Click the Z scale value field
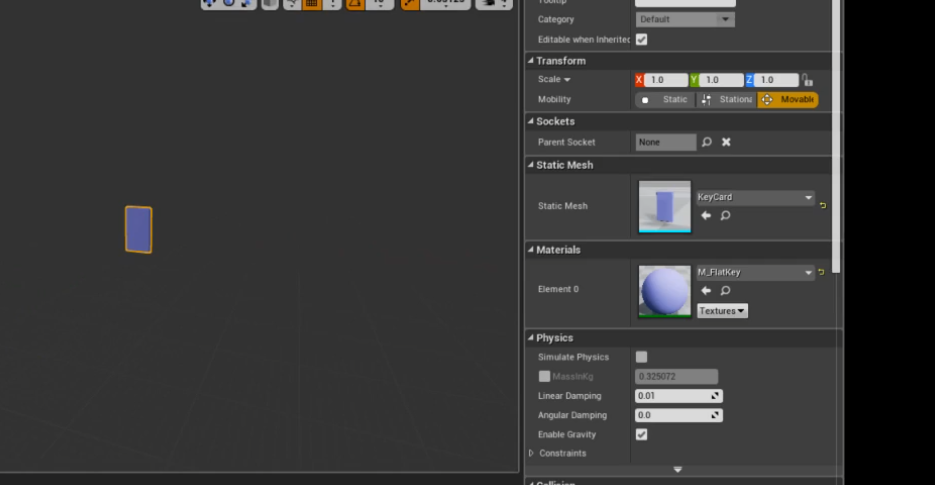This screenshot has width=935, height=485. (x=776, y=80)
